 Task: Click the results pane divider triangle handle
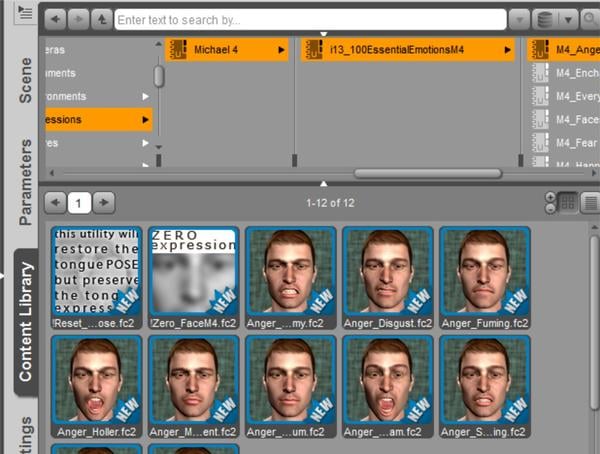click(x=324, y=184)
